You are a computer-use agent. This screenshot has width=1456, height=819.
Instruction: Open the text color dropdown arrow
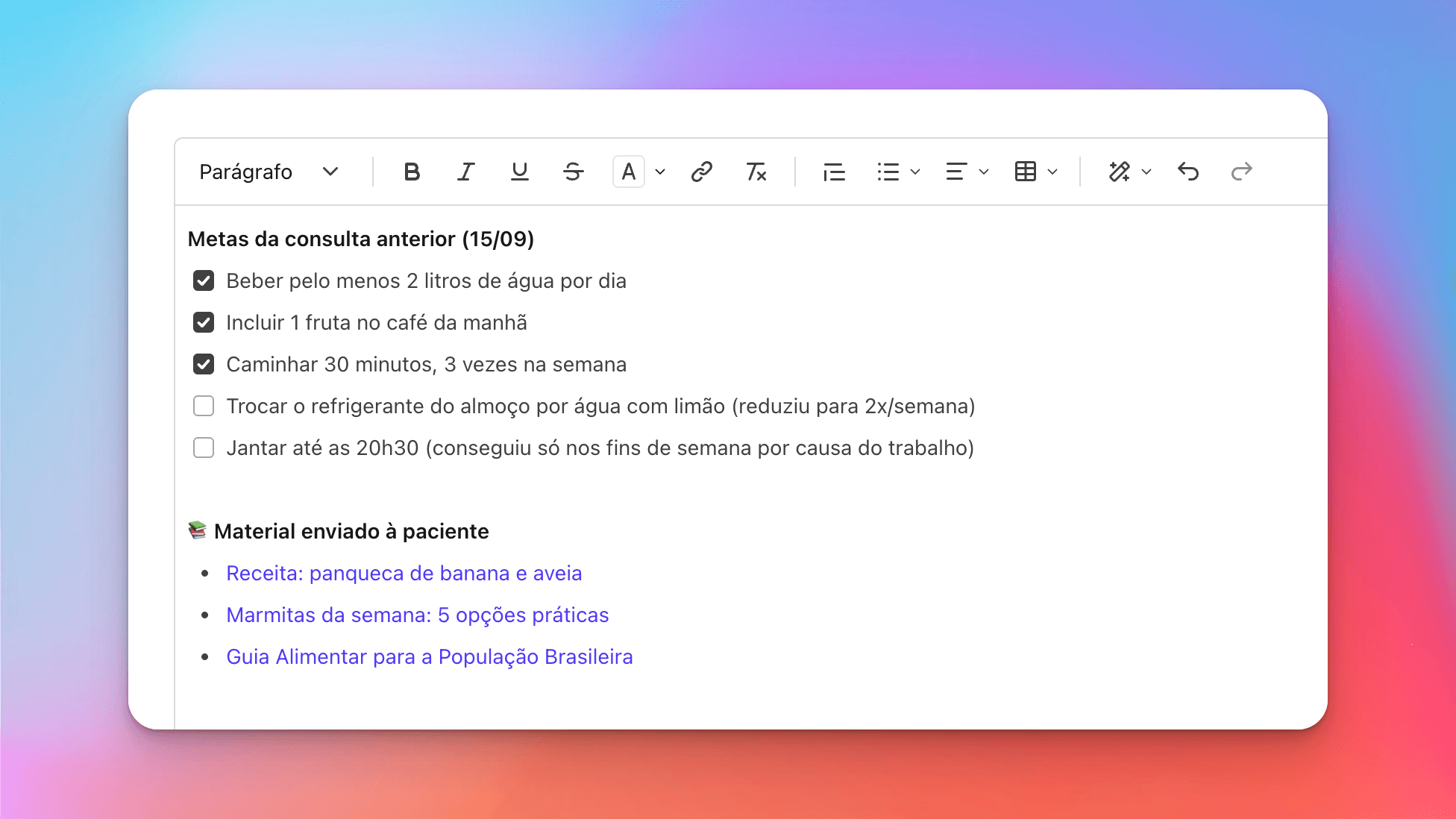660,172
